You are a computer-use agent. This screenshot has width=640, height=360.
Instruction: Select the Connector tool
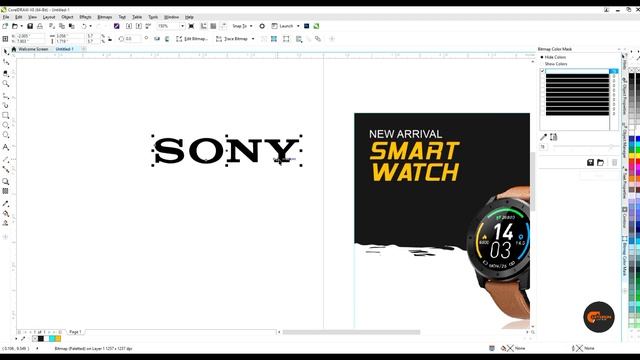(x=6, y=169)
